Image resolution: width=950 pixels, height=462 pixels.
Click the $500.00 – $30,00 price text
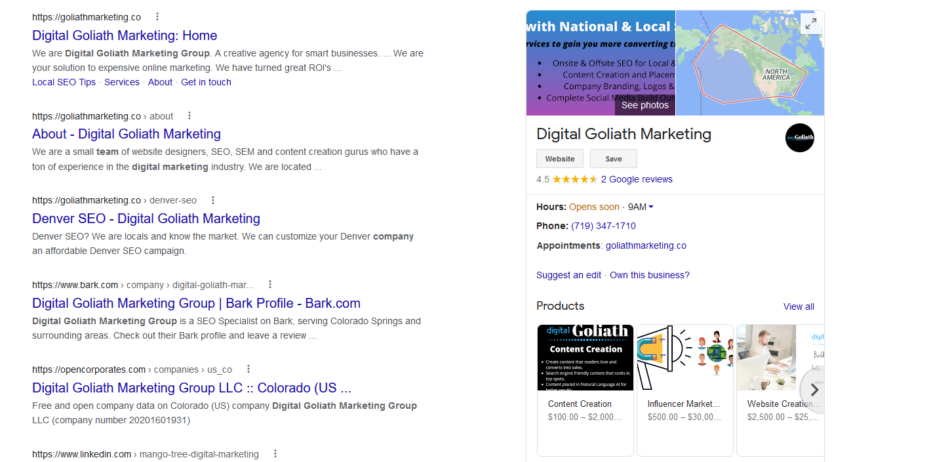[x=684, y=417]
